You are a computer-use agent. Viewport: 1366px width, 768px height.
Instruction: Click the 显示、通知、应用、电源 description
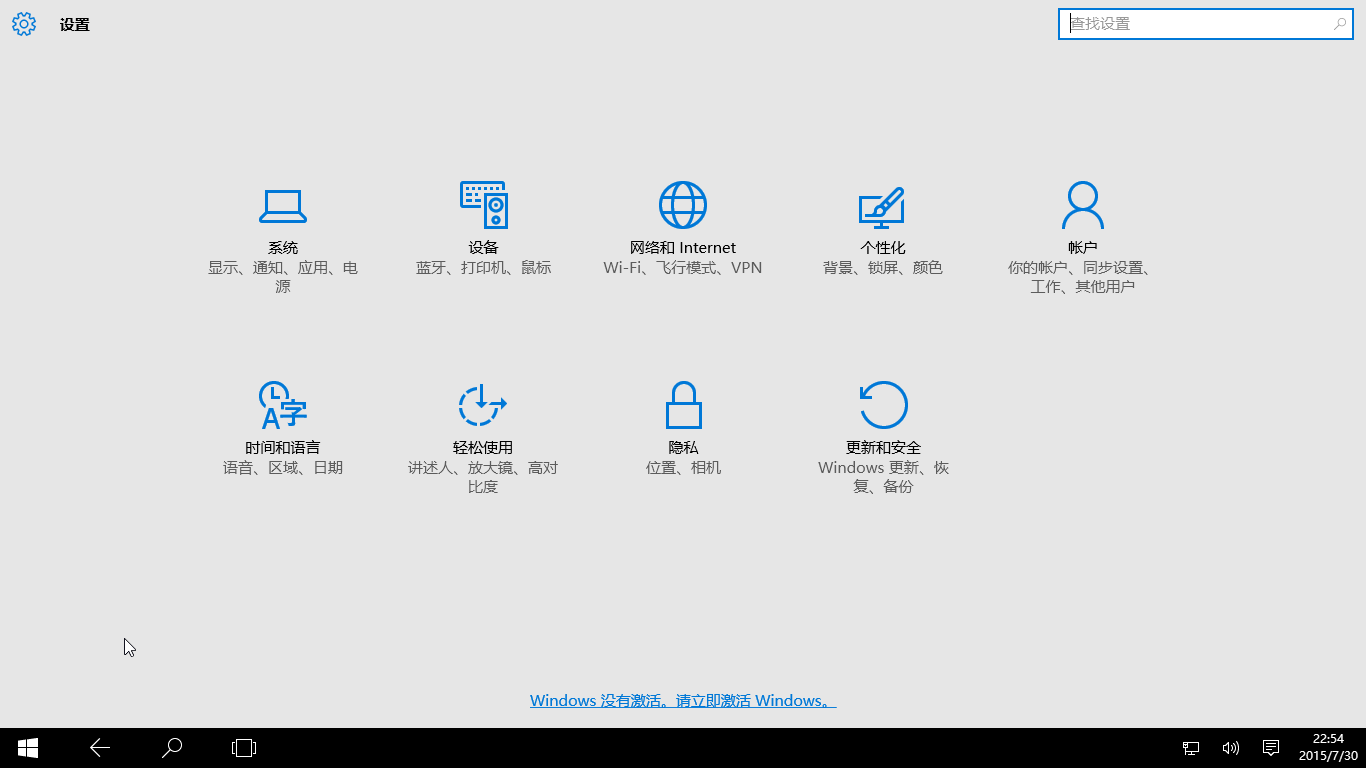tap(283, 277)
